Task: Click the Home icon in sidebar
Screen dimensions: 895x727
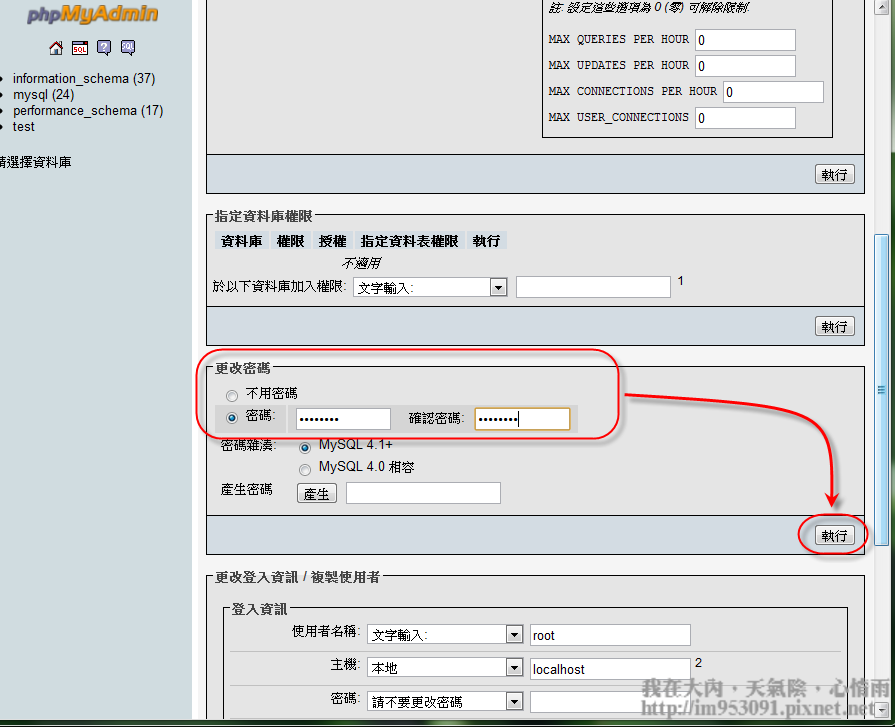Action: 56,48
